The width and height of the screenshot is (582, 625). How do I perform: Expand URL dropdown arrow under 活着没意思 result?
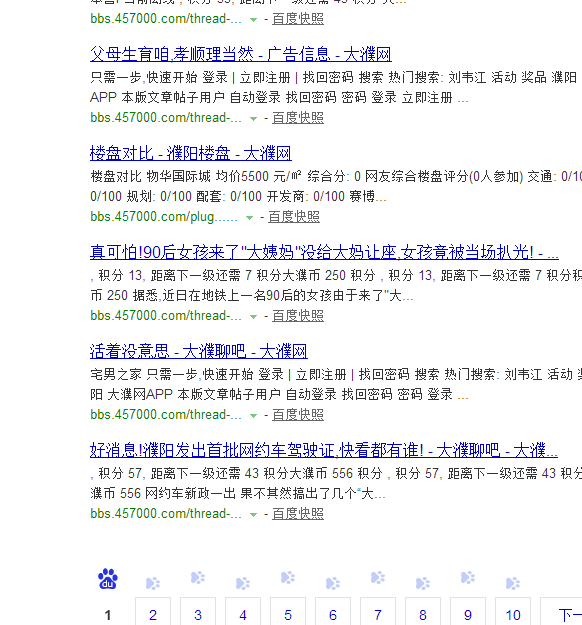click(x=253, y=415)
